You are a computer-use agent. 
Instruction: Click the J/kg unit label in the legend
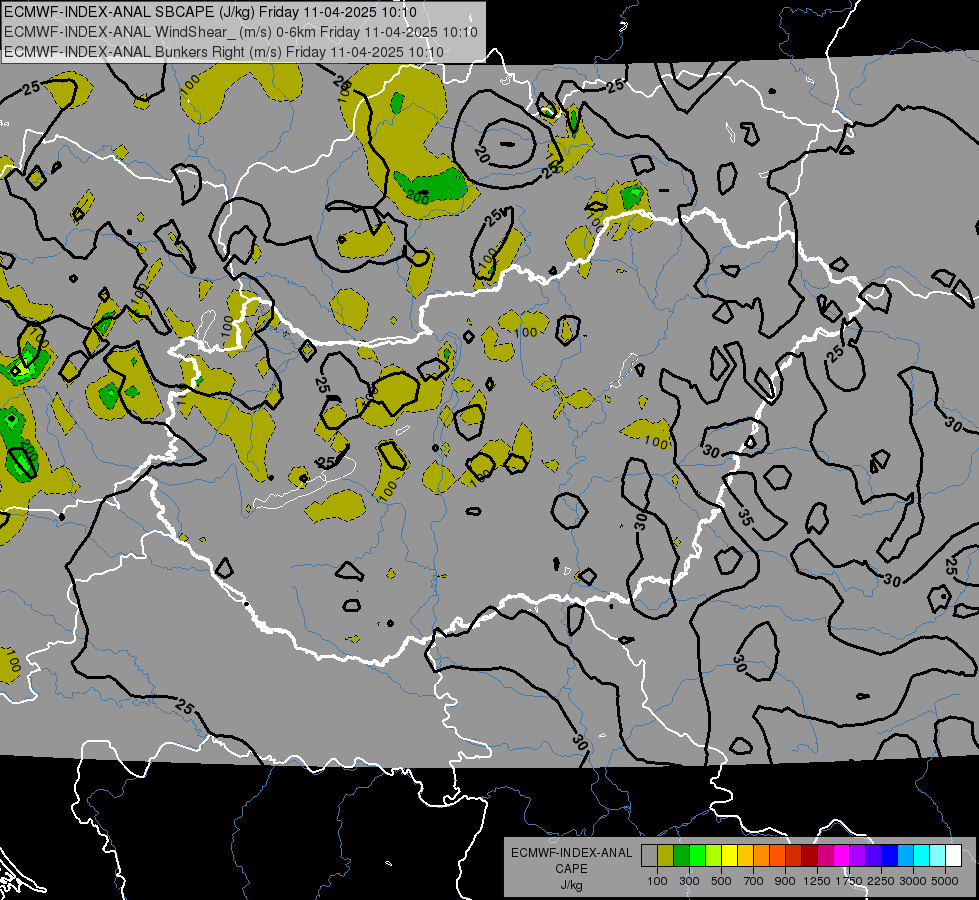571,885
